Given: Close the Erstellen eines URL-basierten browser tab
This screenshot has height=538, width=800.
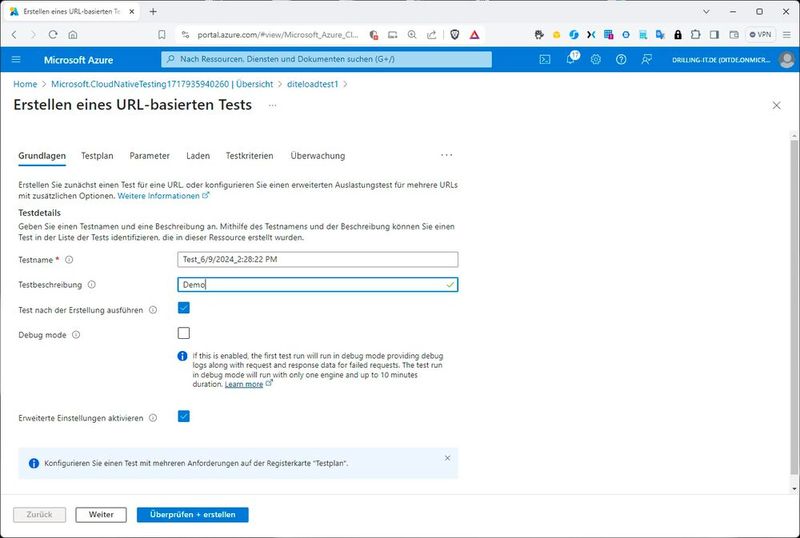Looking at the screenshot, I should [x=132, y=11].
